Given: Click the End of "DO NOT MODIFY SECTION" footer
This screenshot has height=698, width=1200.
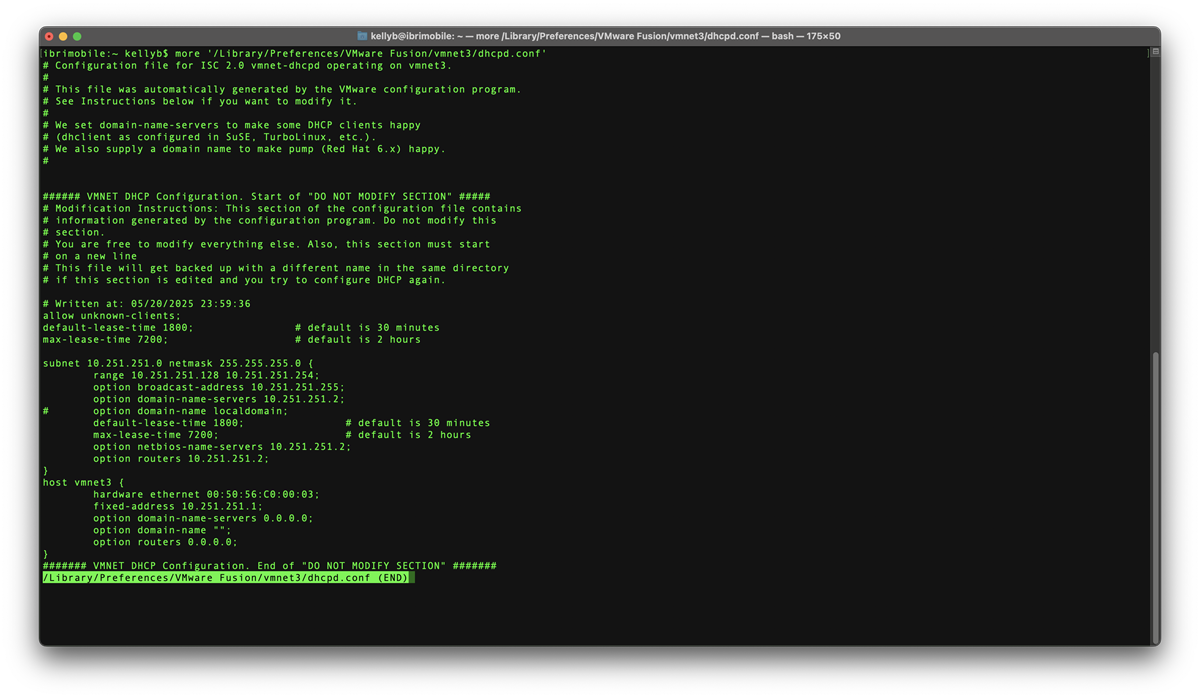Looking at the screenshot, I should (x=270, y=566).
